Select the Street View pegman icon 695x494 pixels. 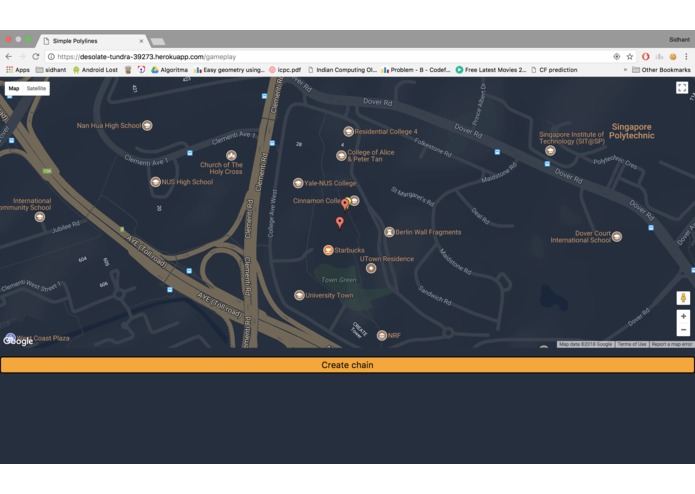tap(683, 298)
